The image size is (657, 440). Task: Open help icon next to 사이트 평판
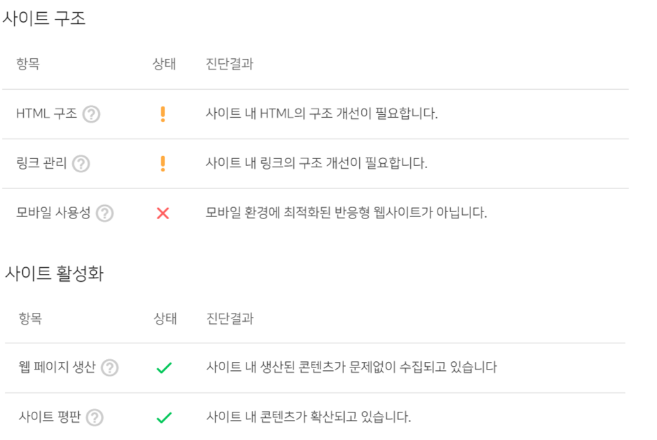point(95,417)
